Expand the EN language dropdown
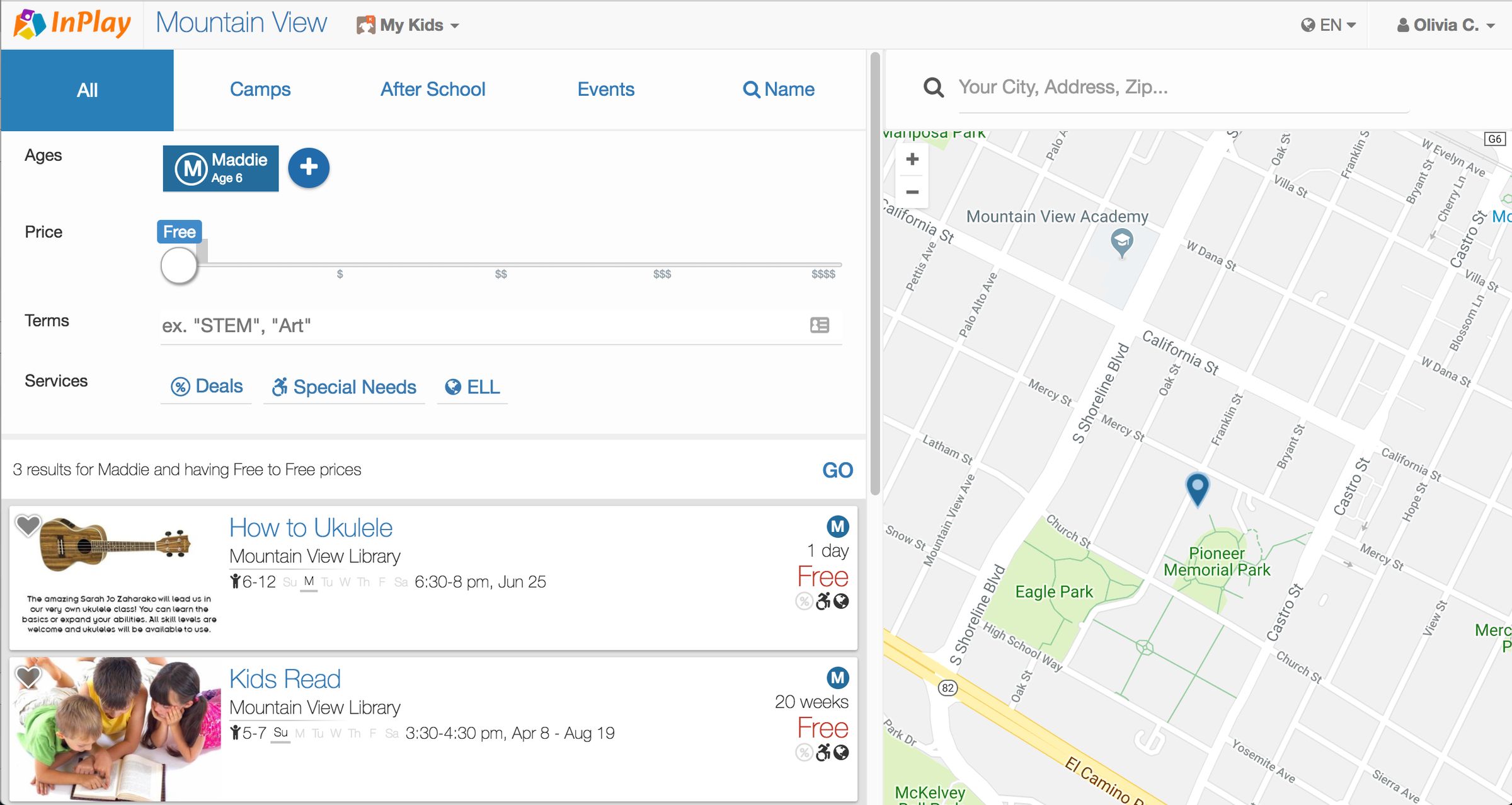This screenshot has width=1512, height=805. pyautogui.click(x=1329, y=25)
